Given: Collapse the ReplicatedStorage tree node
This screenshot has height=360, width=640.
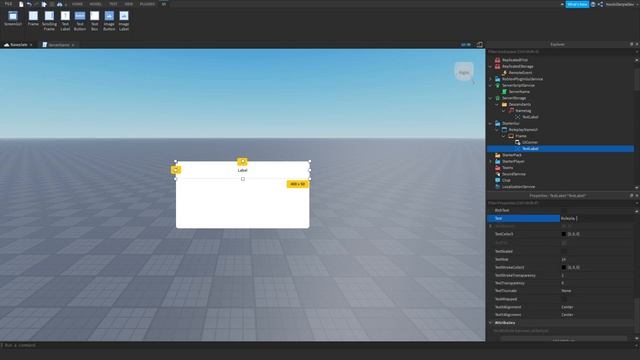Looking at the screenshot, I should 491,66.
